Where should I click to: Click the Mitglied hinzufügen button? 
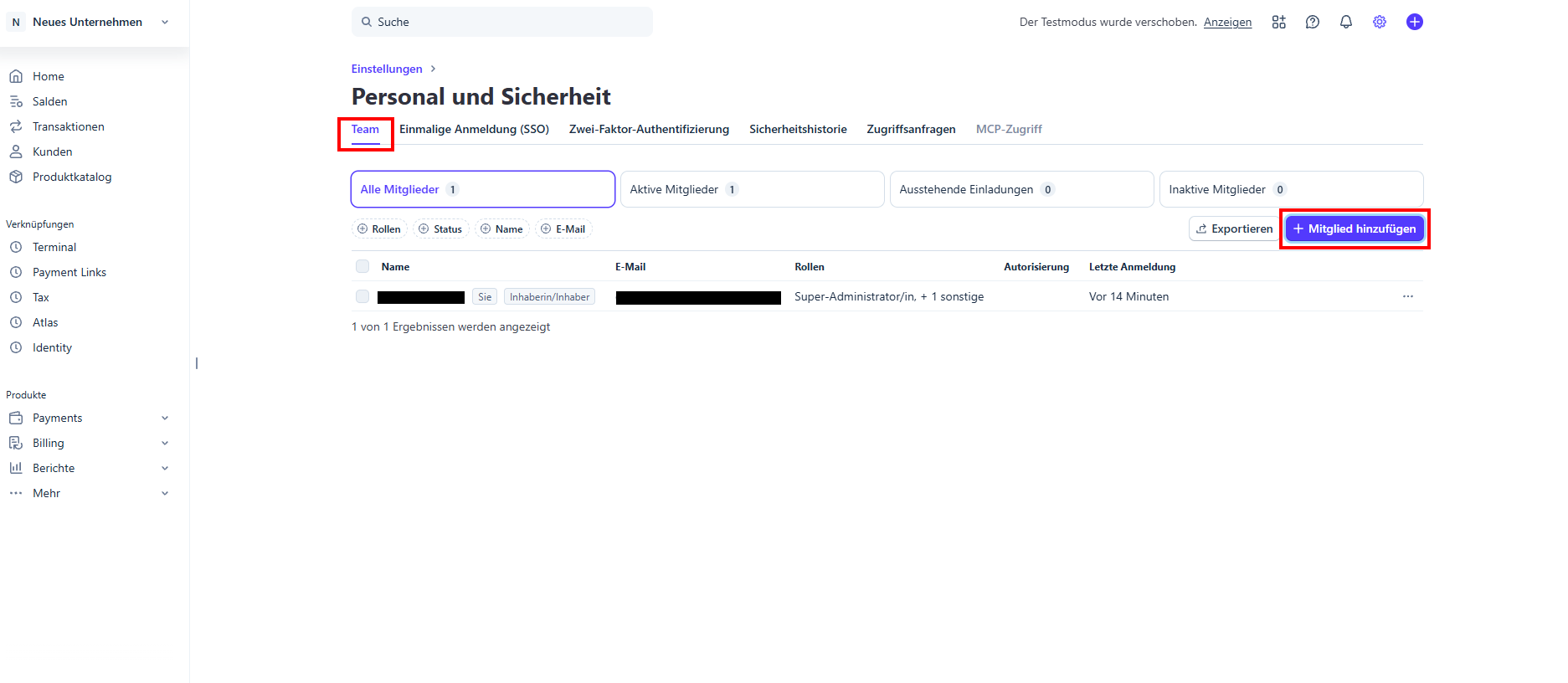click(1354, 229)
